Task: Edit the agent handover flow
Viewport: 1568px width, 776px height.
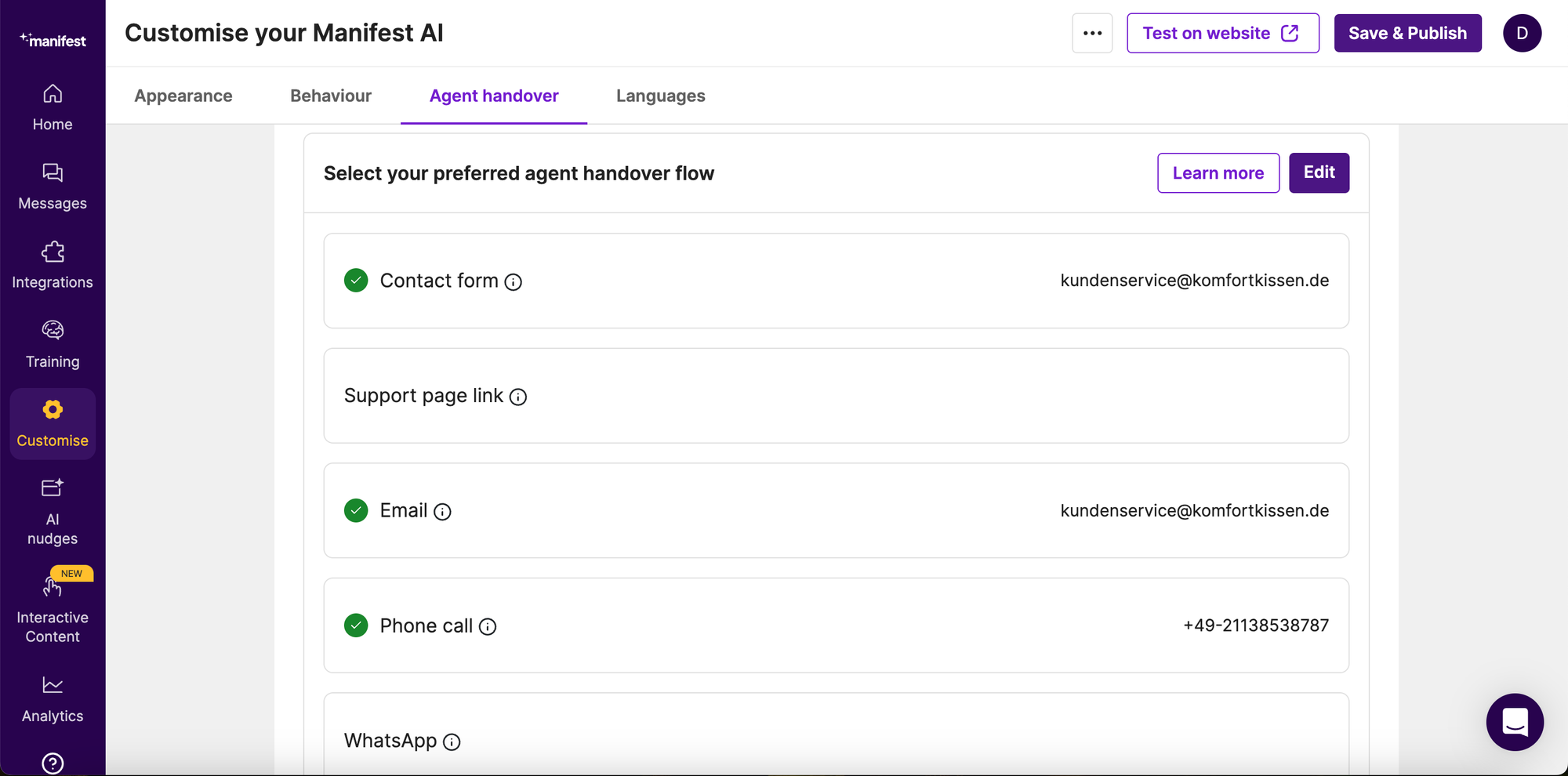Action: pyautogui.click(x=1319, y=172)
